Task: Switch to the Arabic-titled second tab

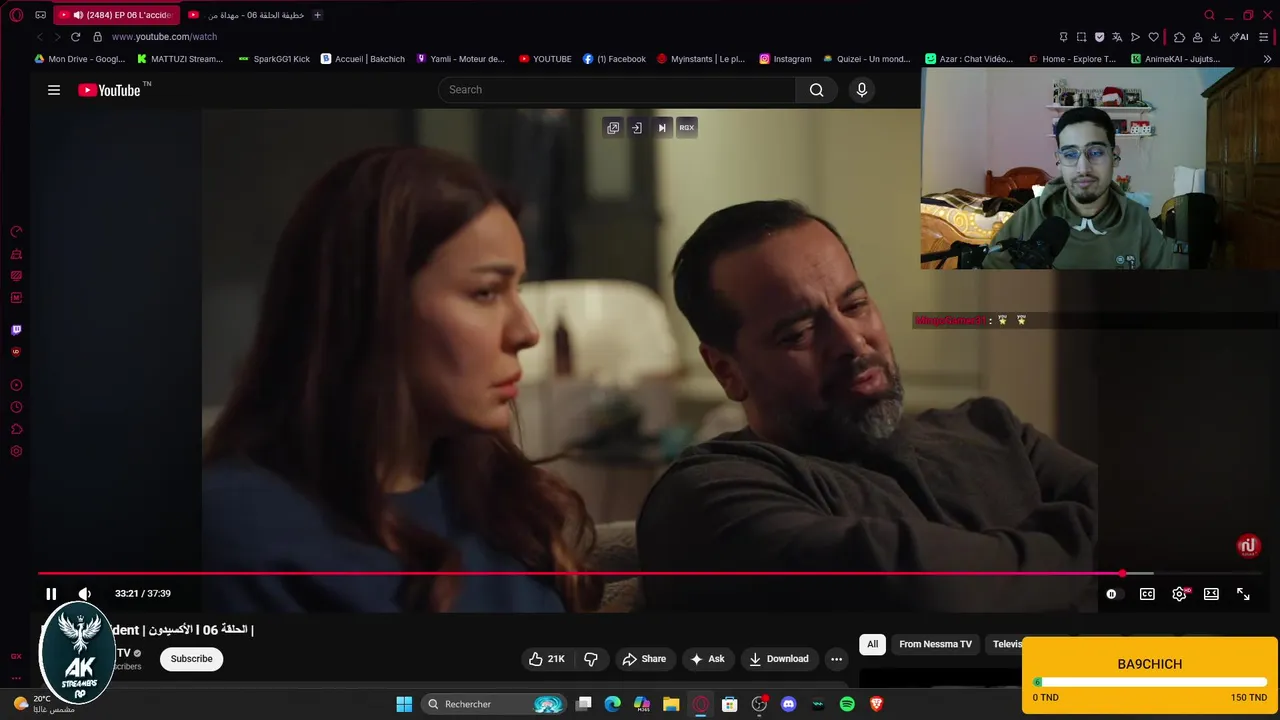Action: (246, 15)
